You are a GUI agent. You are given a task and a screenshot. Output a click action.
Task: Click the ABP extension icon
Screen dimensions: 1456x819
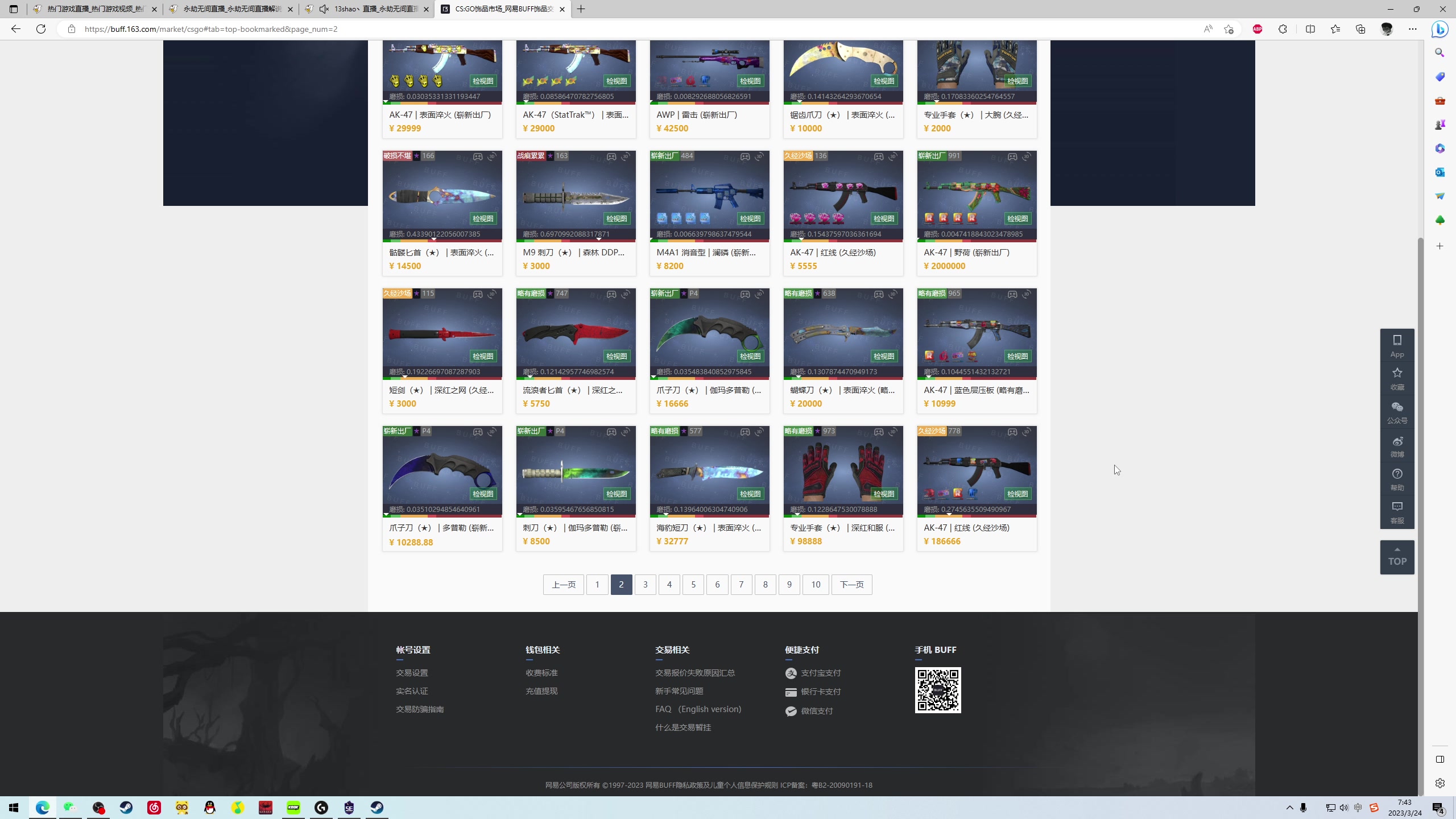[1257, 29]
